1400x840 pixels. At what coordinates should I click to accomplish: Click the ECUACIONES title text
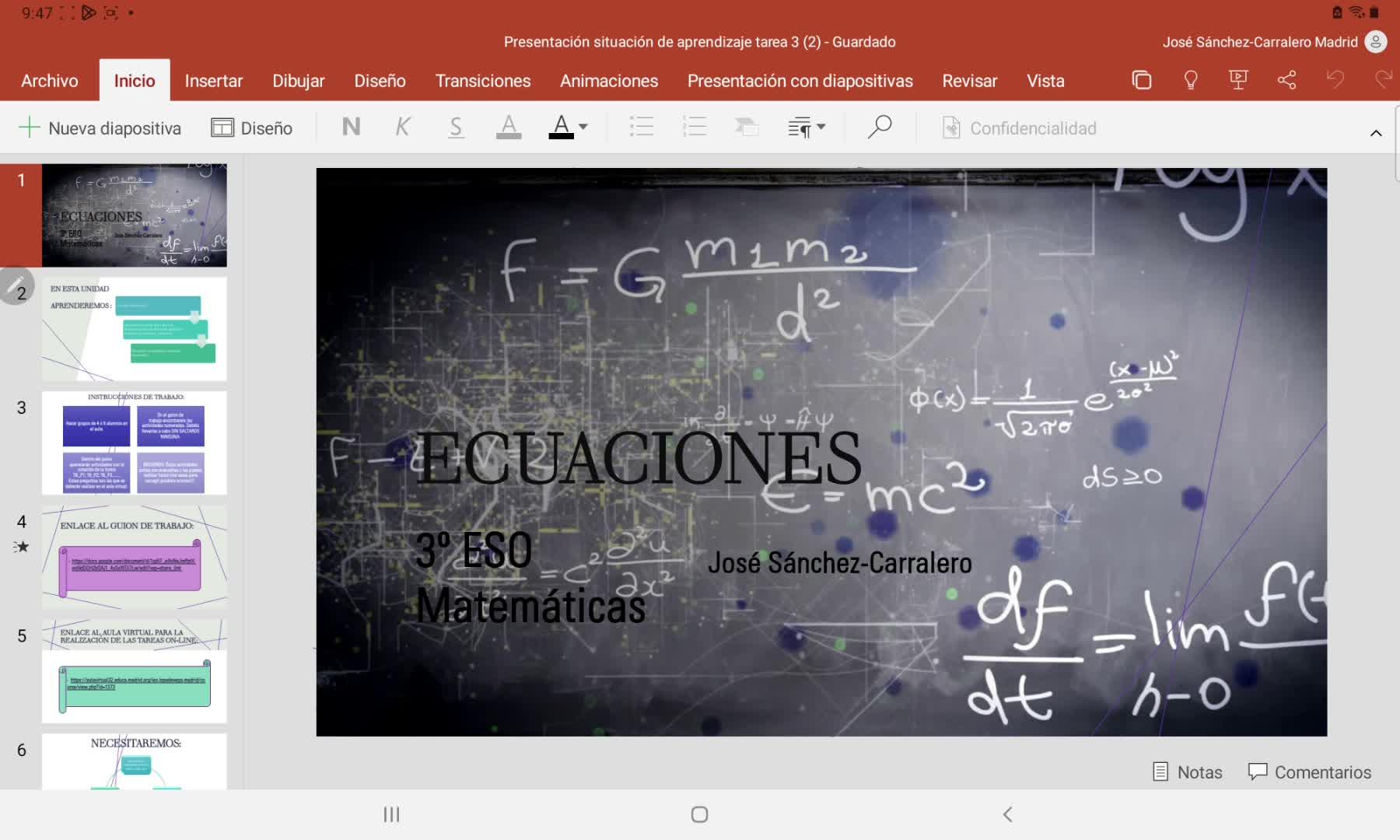click(x=639, y=457)
